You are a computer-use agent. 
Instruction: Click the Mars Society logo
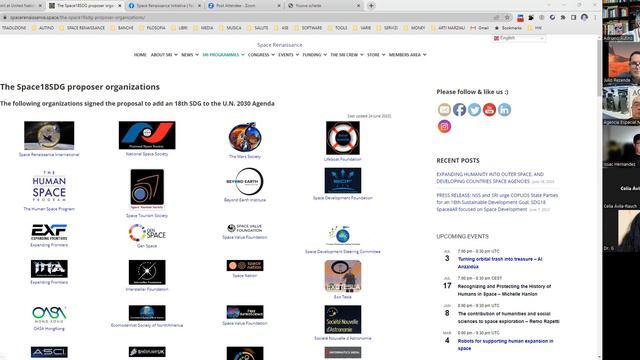pos(245,137)
